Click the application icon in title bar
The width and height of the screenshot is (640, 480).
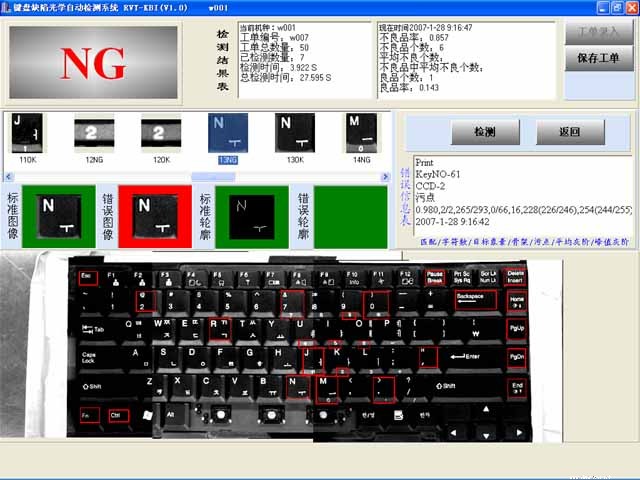click(6, 7)
